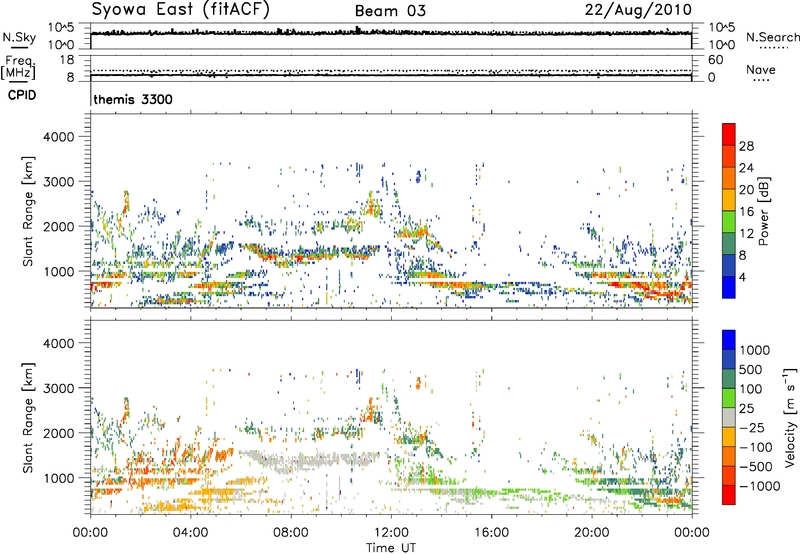Viewport: 800px width, 554px height.
Task: Select the "12:00" time tick label
Action: point(391,533)
